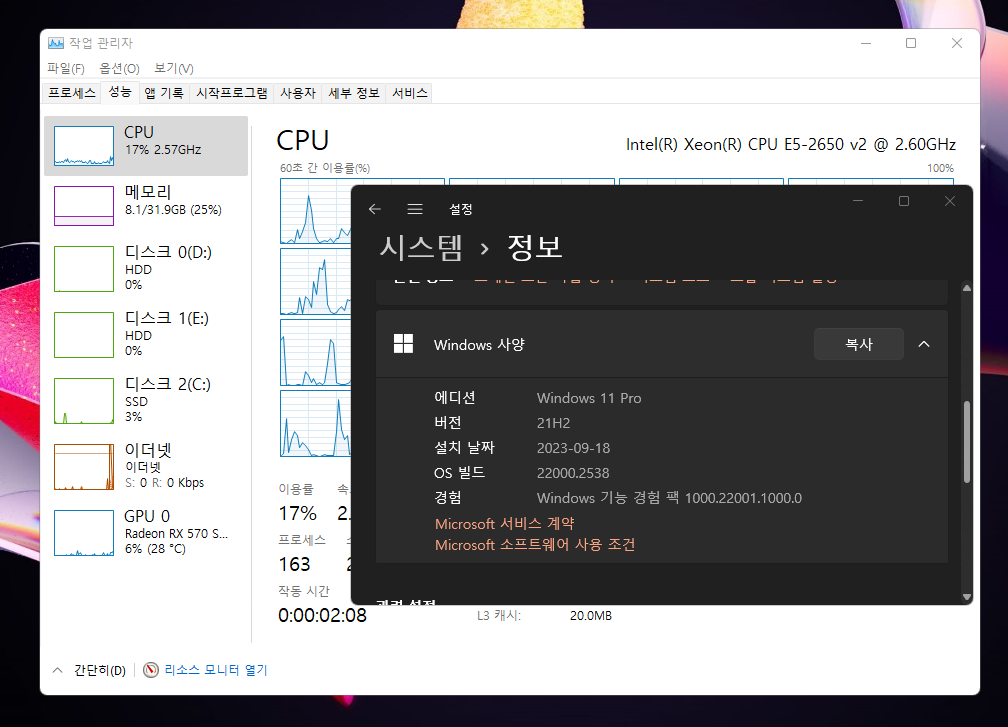
Task: Select the Memory usage graph thumbnail
Action: pyautogui.click(x=84, y=206)
